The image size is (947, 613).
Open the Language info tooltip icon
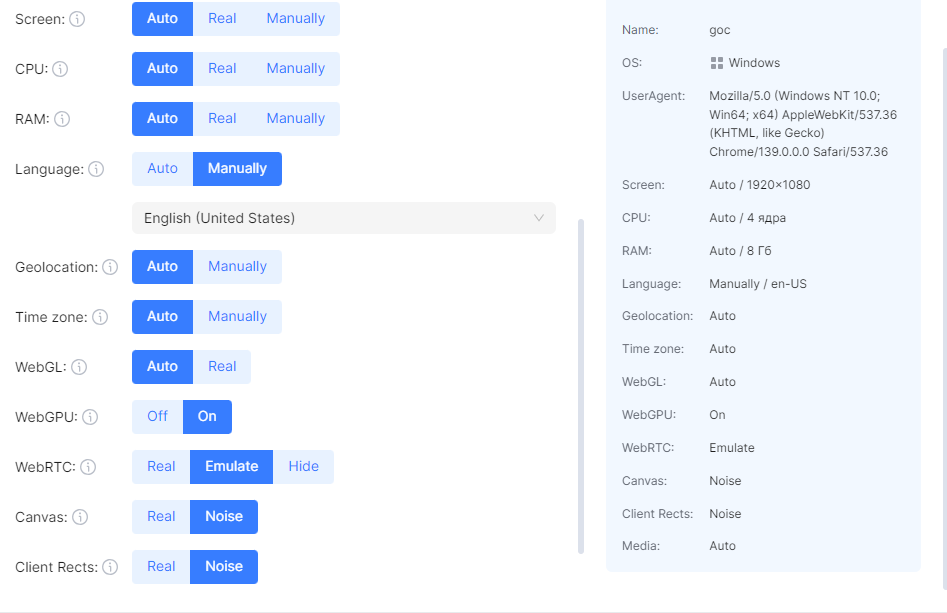click(x=96, y=169)
